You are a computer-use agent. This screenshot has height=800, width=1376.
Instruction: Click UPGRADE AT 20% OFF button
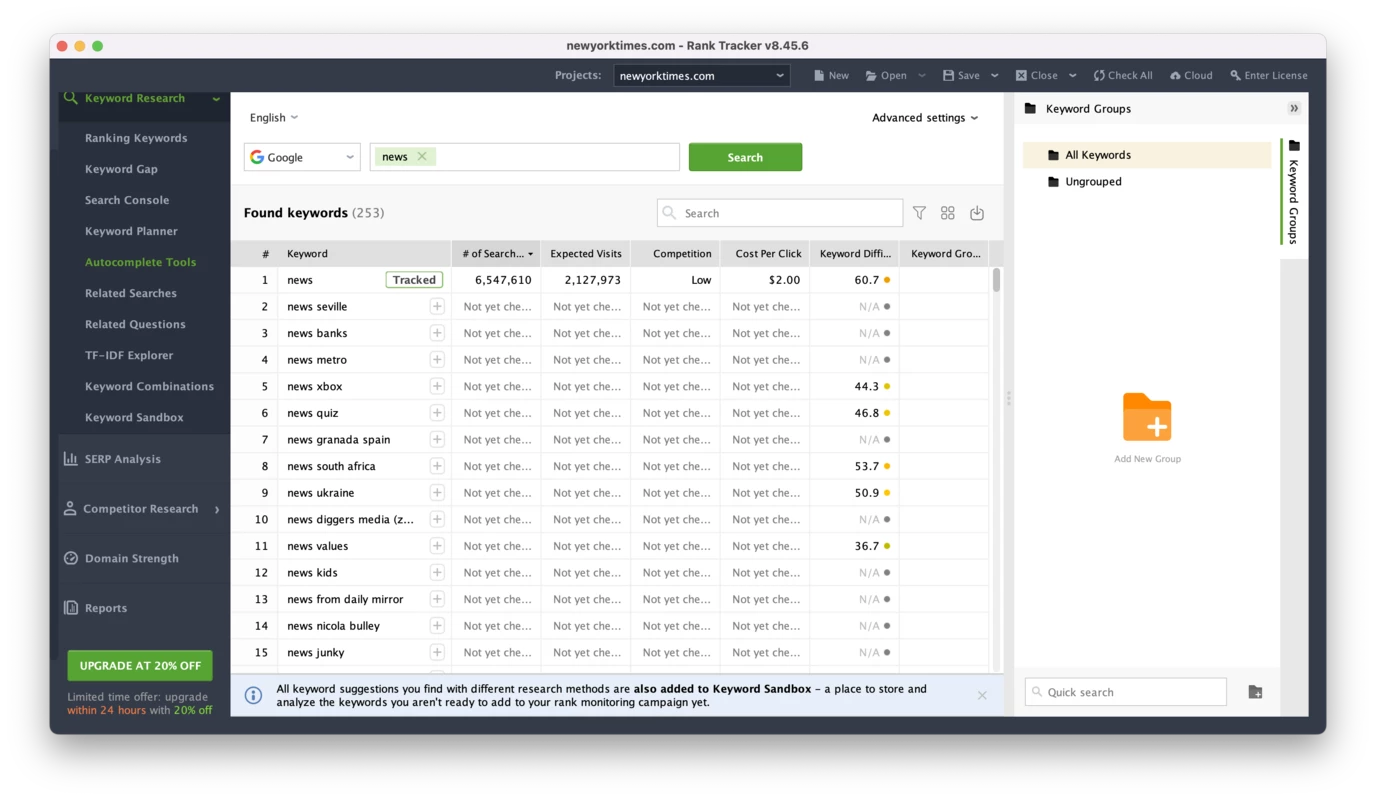pos(140,665)
